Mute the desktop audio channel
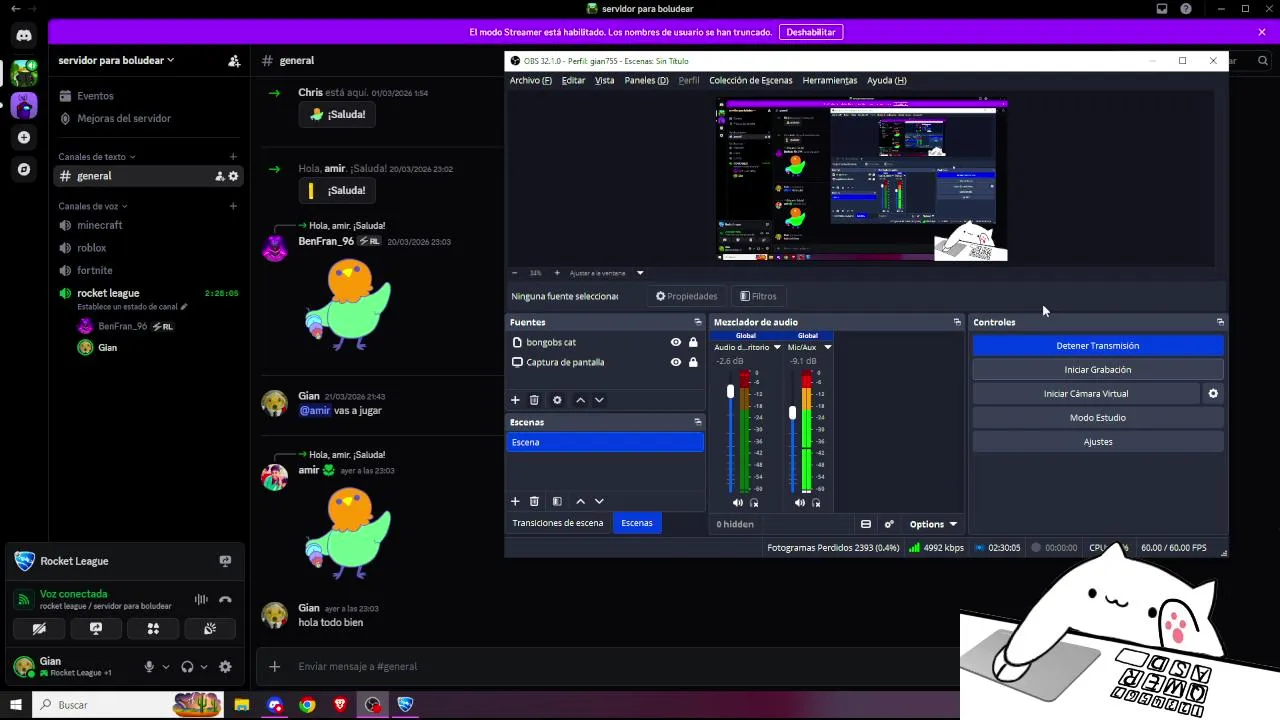Viewport: 1280px width, 720px height. pyautogui.click(x=738, y=503)
